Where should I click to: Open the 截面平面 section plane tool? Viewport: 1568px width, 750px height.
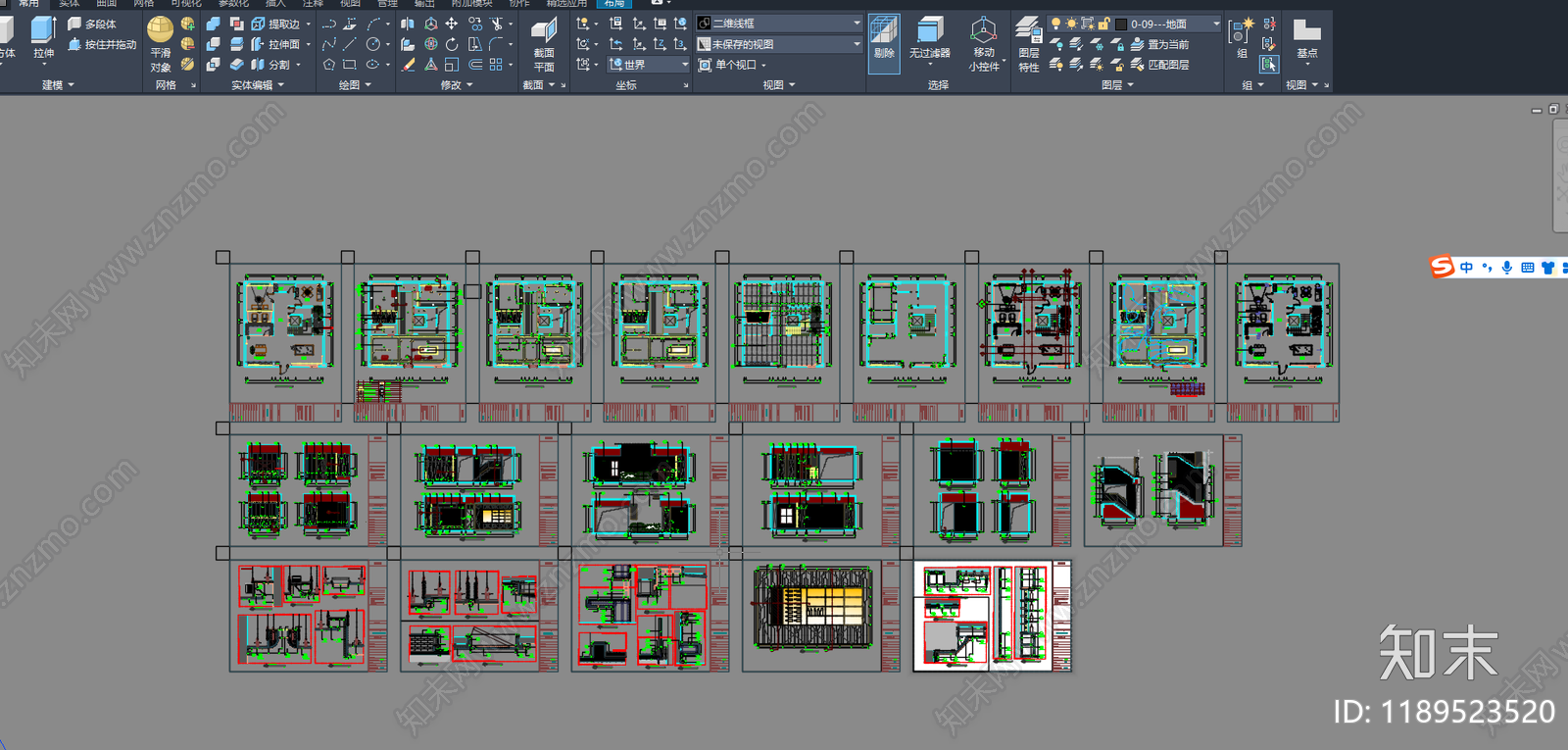coord(544,45)
